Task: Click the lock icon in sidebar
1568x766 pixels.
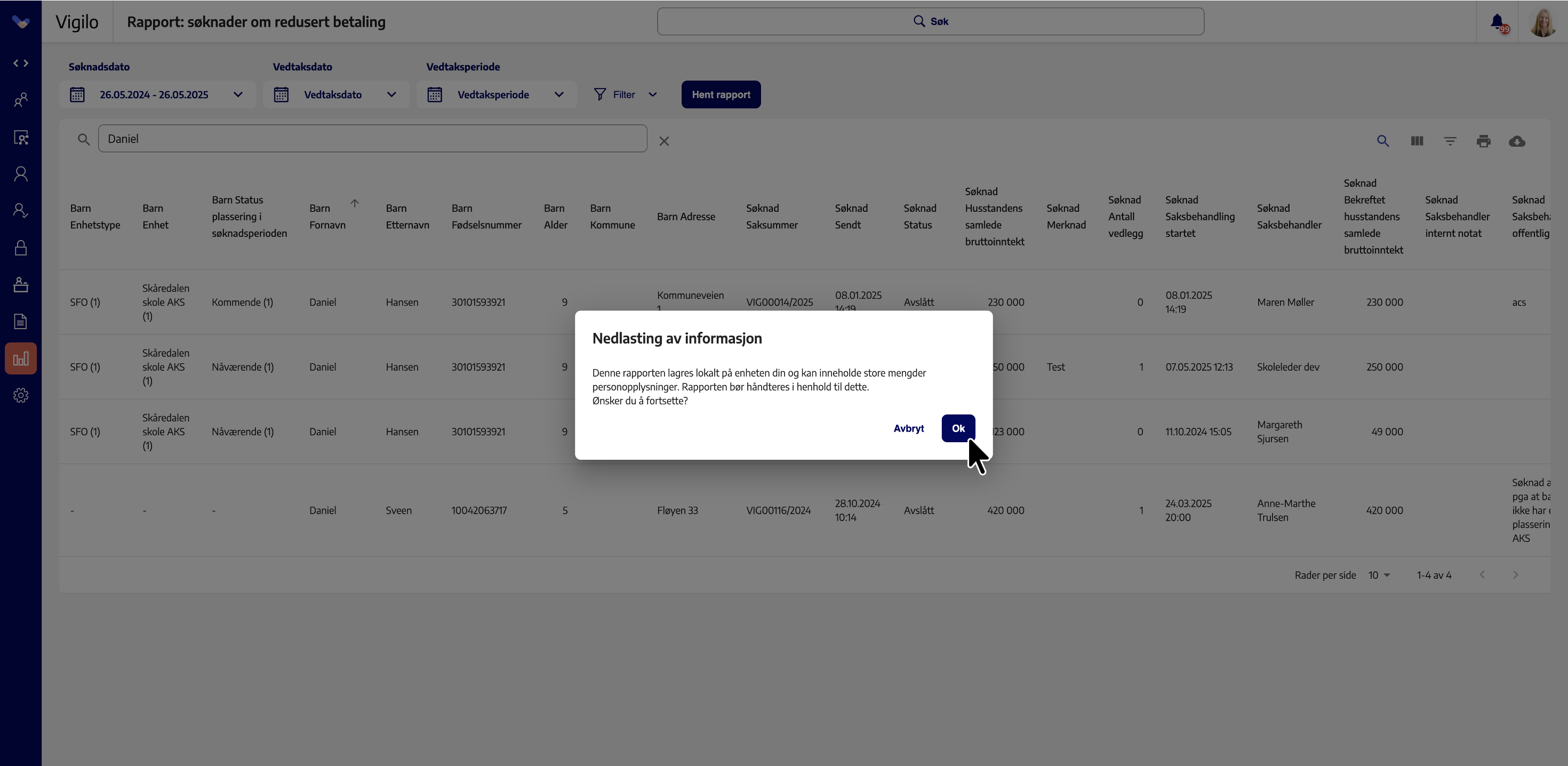Action: click(x=21, y=248)
